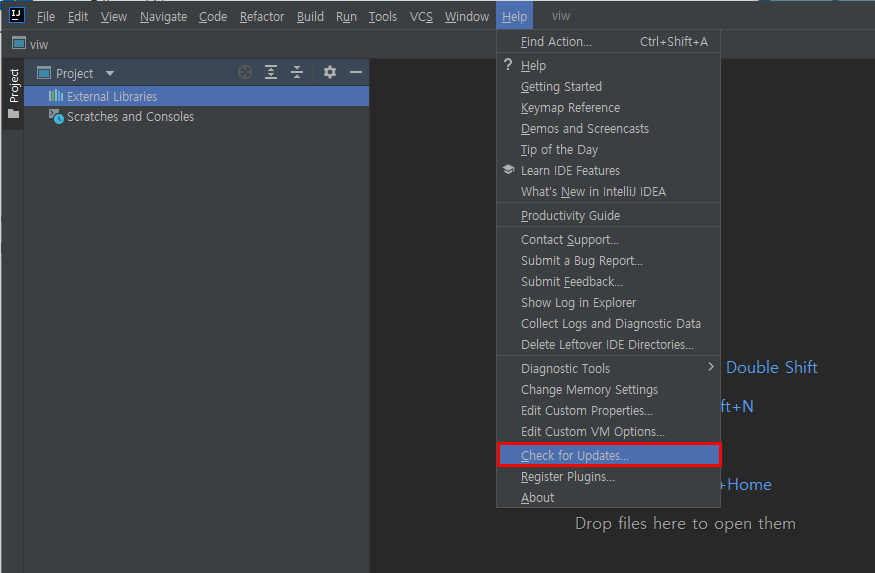This screenshot has height=573, width=875.
Task: Open the File menu
Action: 46,17
